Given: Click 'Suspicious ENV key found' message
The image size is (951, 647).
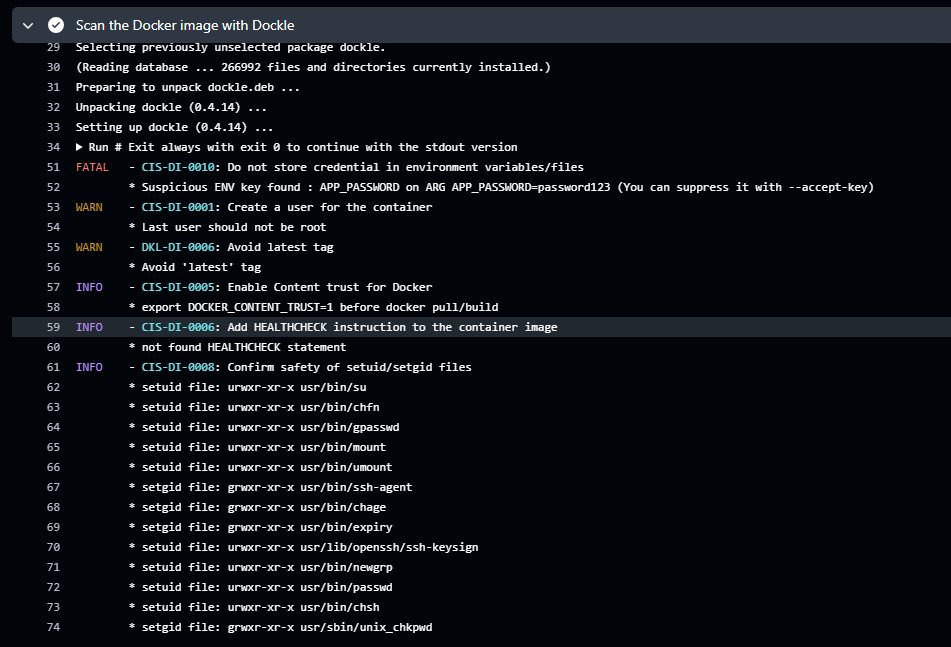Looking at the screenshot, I should 501,187.
